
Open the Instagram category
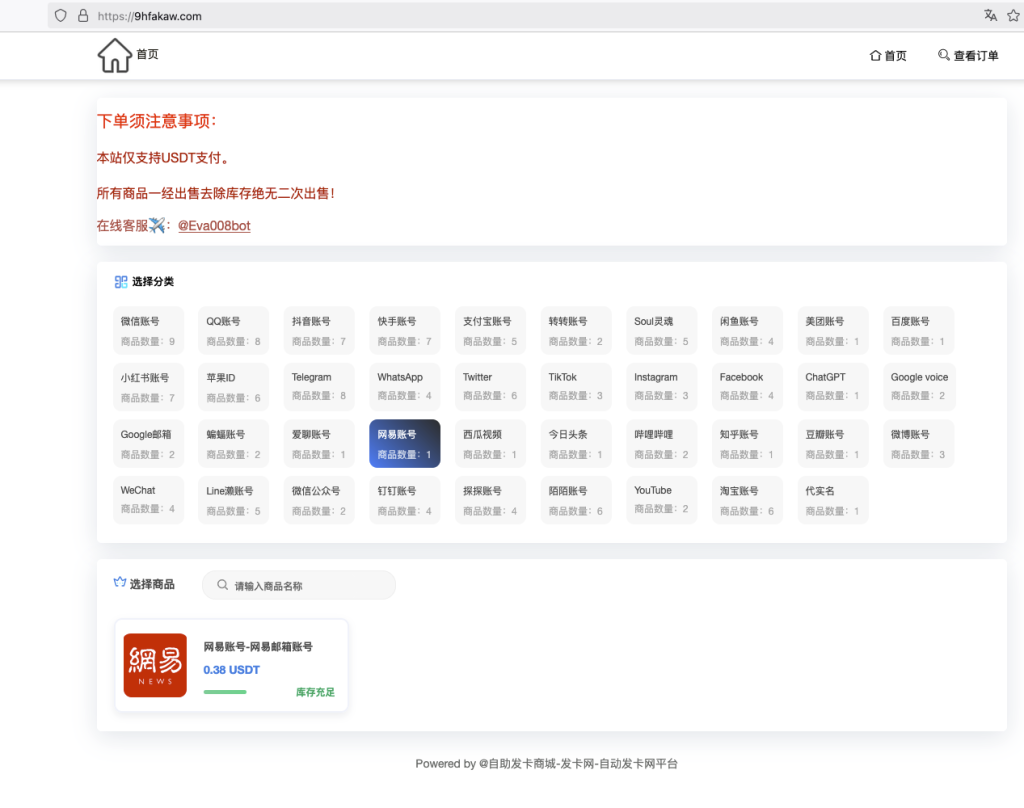click(662, 387)
